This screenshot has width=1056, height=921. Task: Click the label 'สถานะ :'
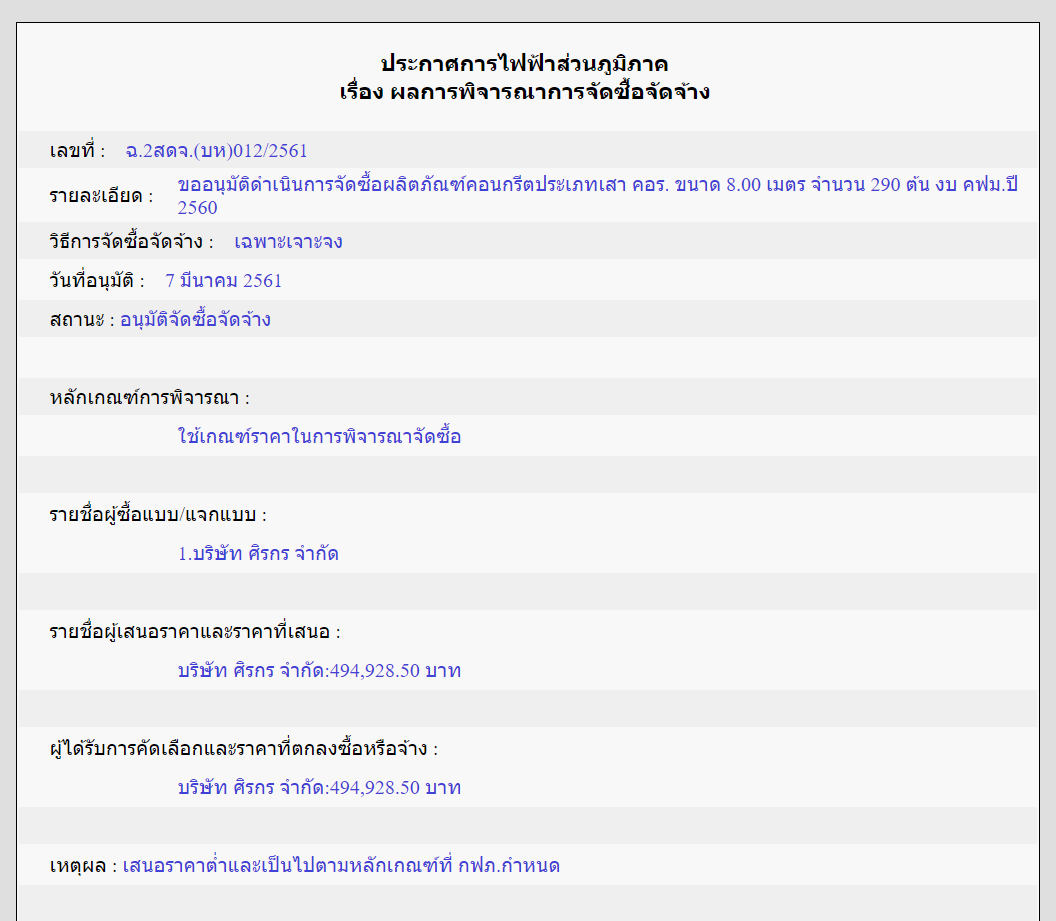(82, 319)
